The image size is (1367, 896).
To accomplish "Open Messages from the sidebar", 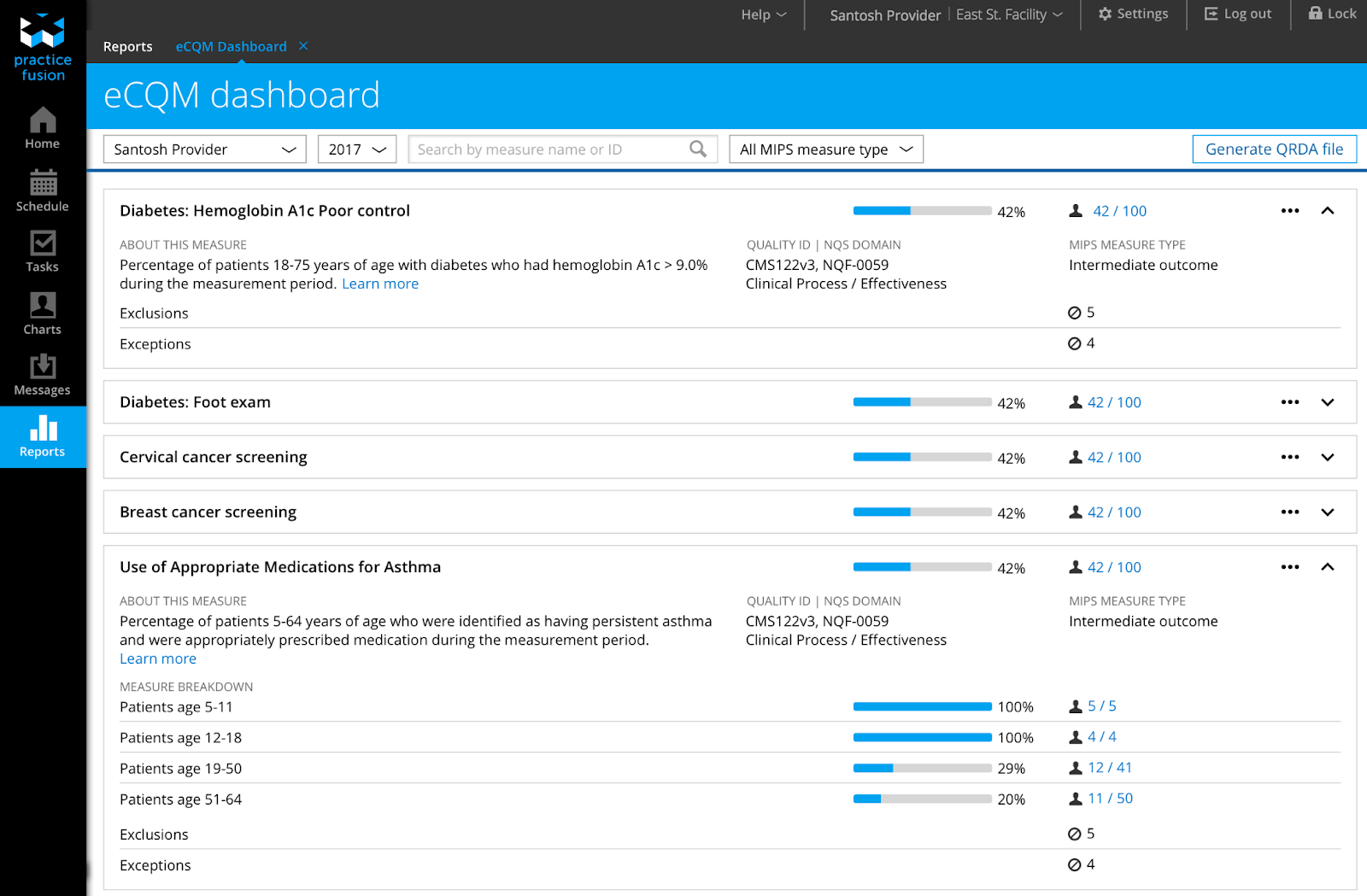I will coord(42,372).
